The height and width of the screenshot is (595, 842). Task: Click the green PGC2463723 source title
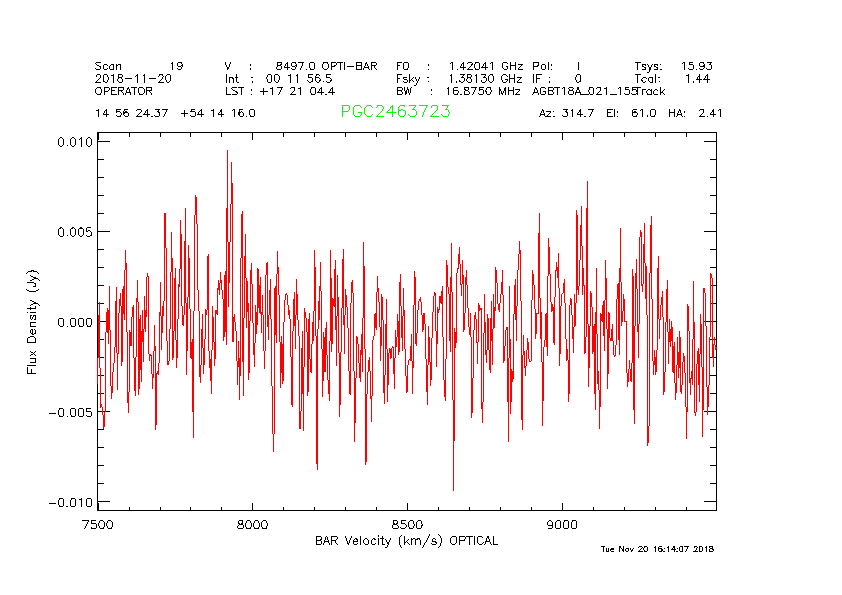(x=395, y=112)
